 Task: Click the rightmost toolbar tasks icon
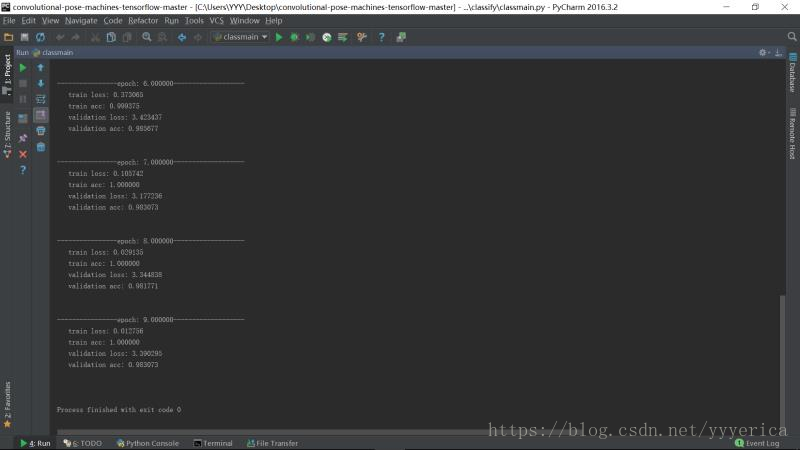(401, 37)
